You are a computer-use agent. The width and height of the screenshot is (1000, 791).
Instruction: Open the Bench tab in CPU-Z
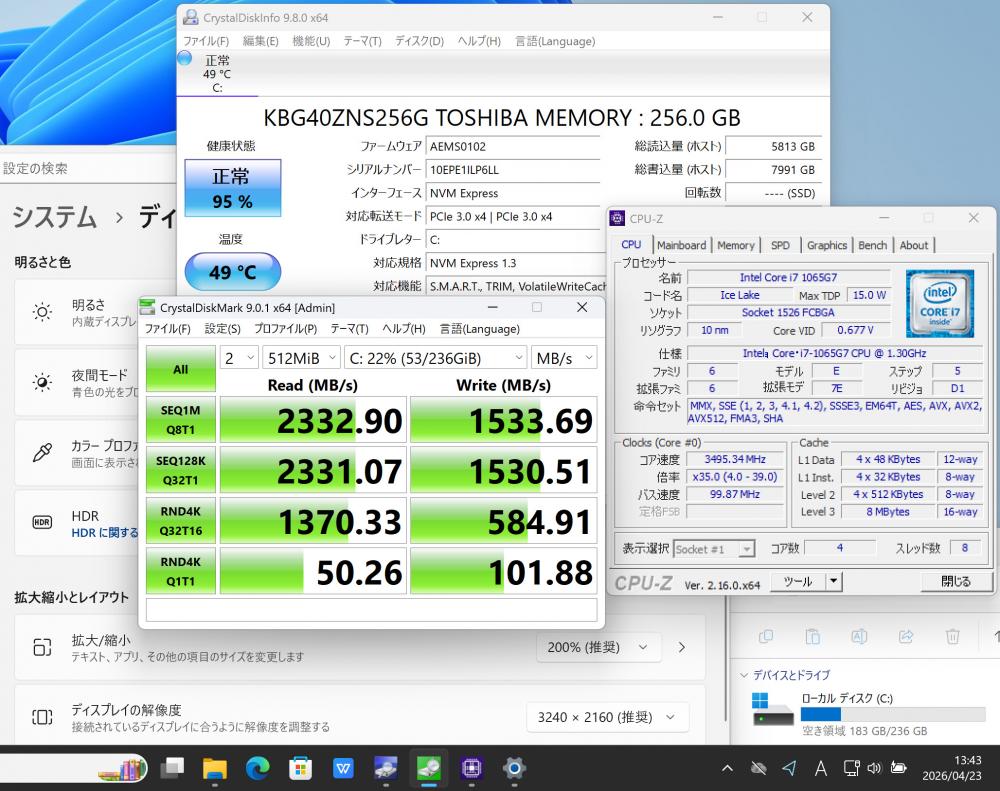point(872,245)
